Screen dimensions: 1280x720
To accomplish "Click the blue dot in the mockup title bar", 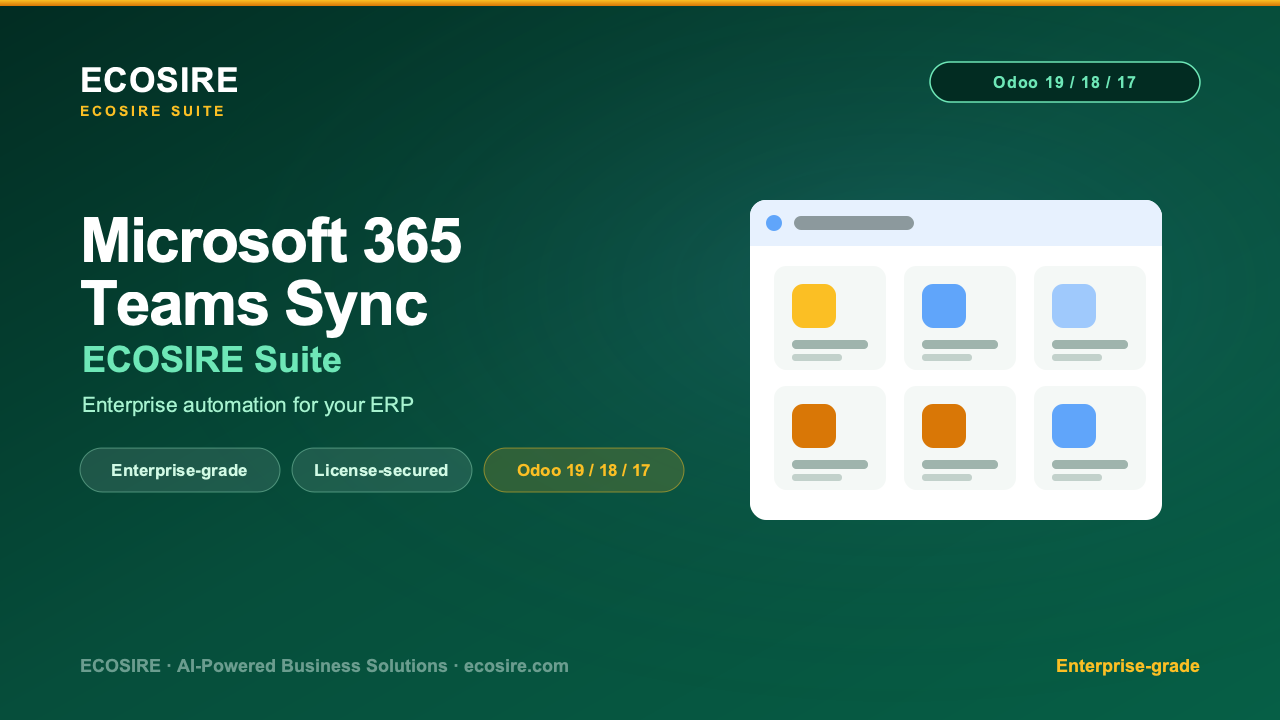I will (x=774, y=223).
